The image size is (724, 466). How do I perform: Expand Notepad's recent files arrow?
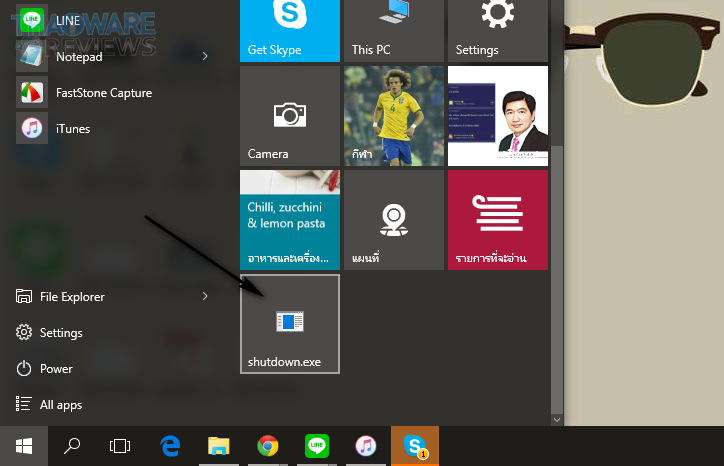click(x=205, y=56)
